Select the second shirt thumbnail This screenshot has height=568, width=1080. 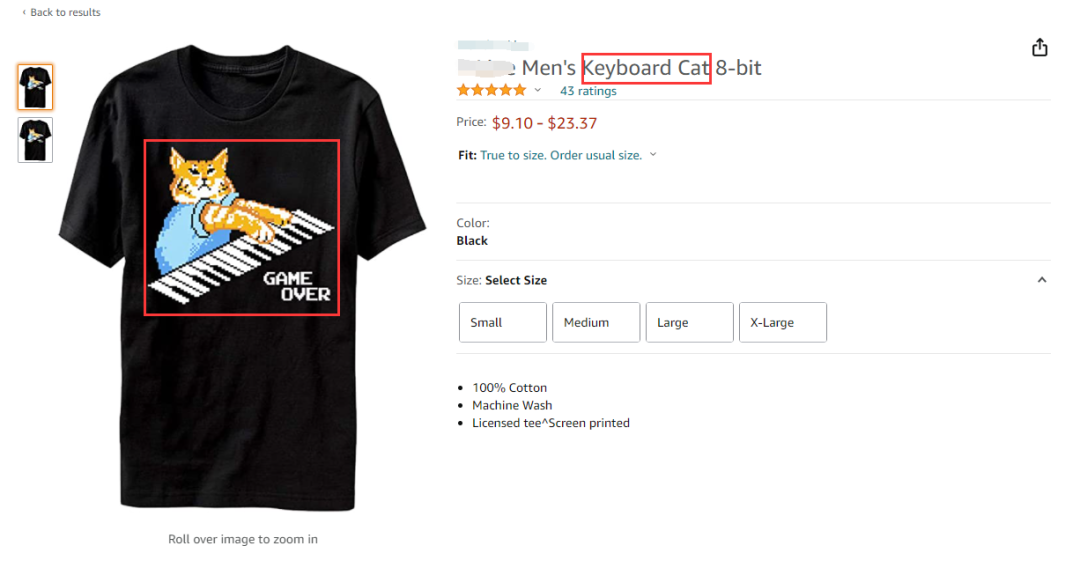[x=35, y=140]
